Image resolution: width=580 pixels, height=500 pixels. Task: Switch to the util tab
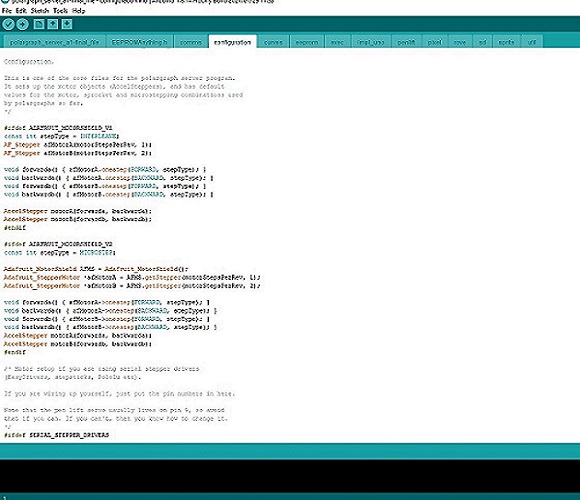(532, 42)
